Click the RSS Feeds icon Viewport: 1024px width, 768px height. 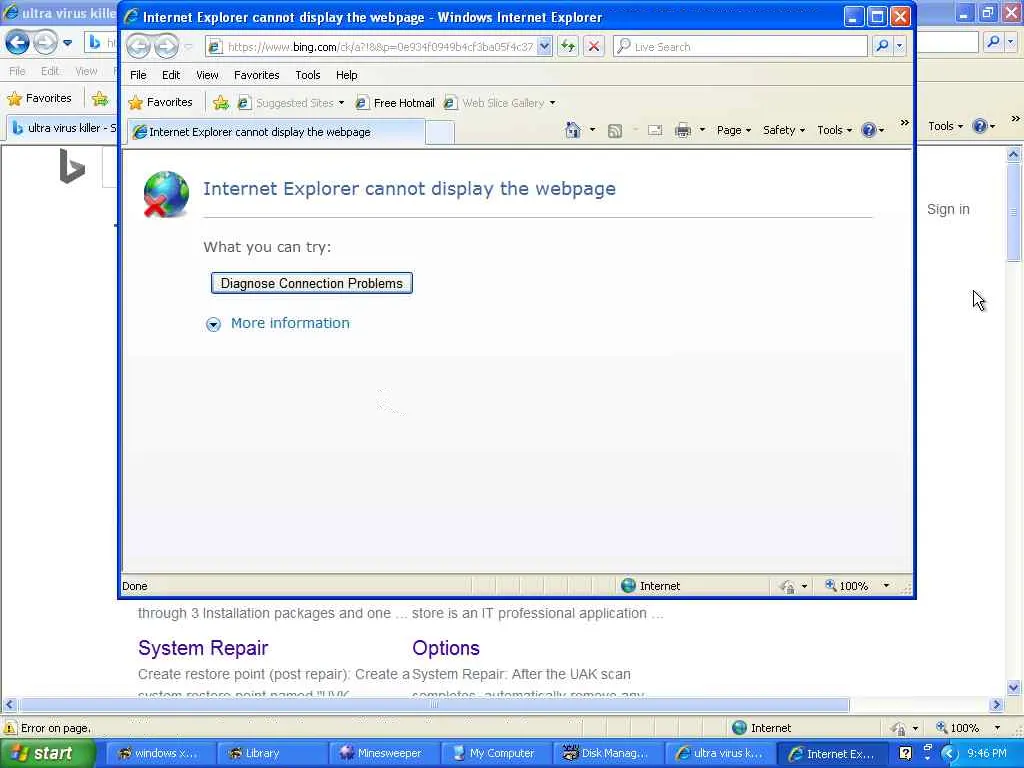point(615,131)
